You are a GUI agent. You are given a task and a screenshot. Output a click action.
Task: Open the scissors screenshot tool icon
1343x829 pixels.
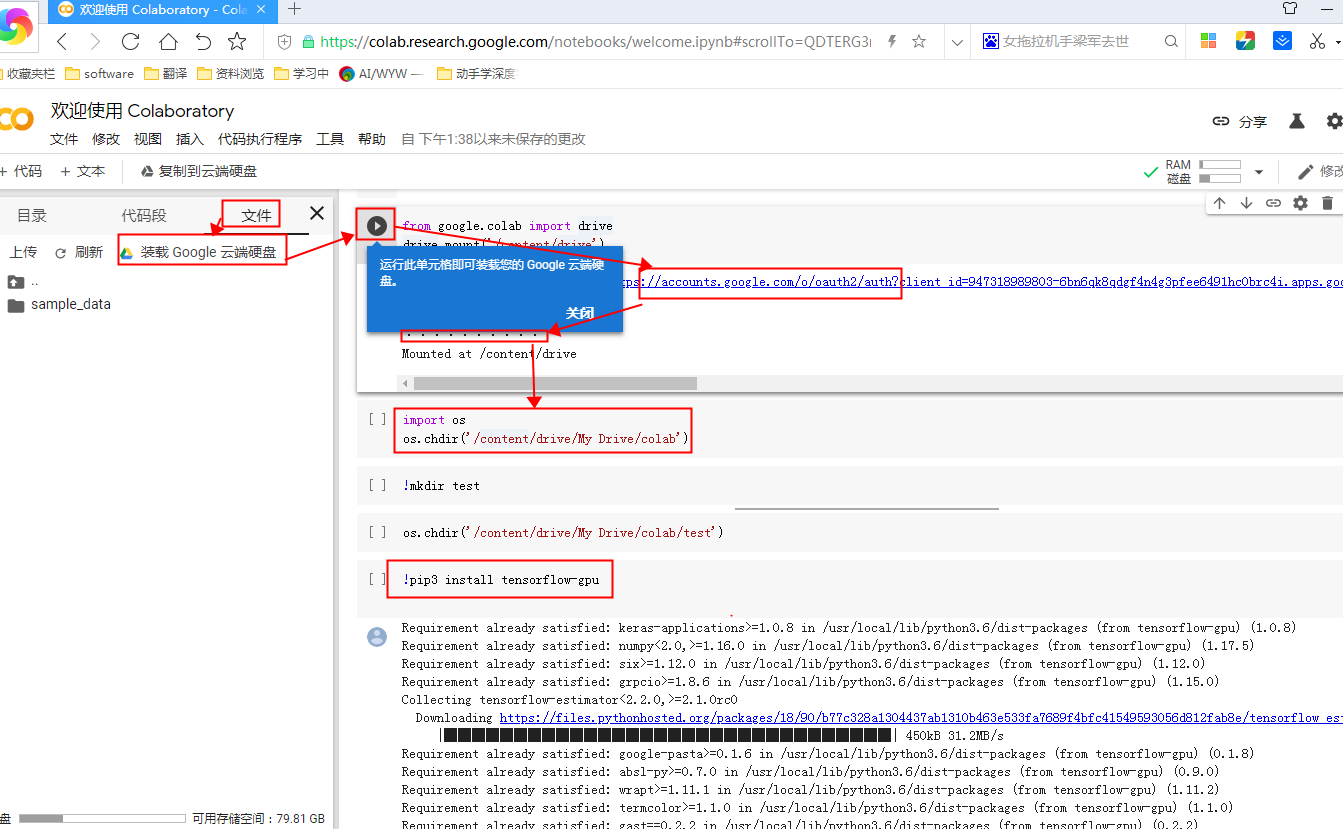1318,41
